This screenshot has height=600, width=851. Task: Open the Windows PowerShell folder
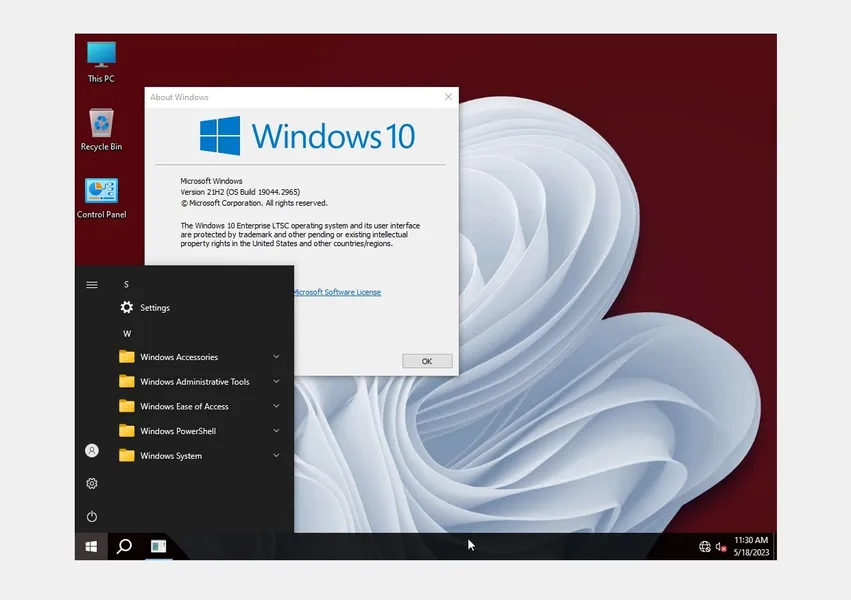201,431
